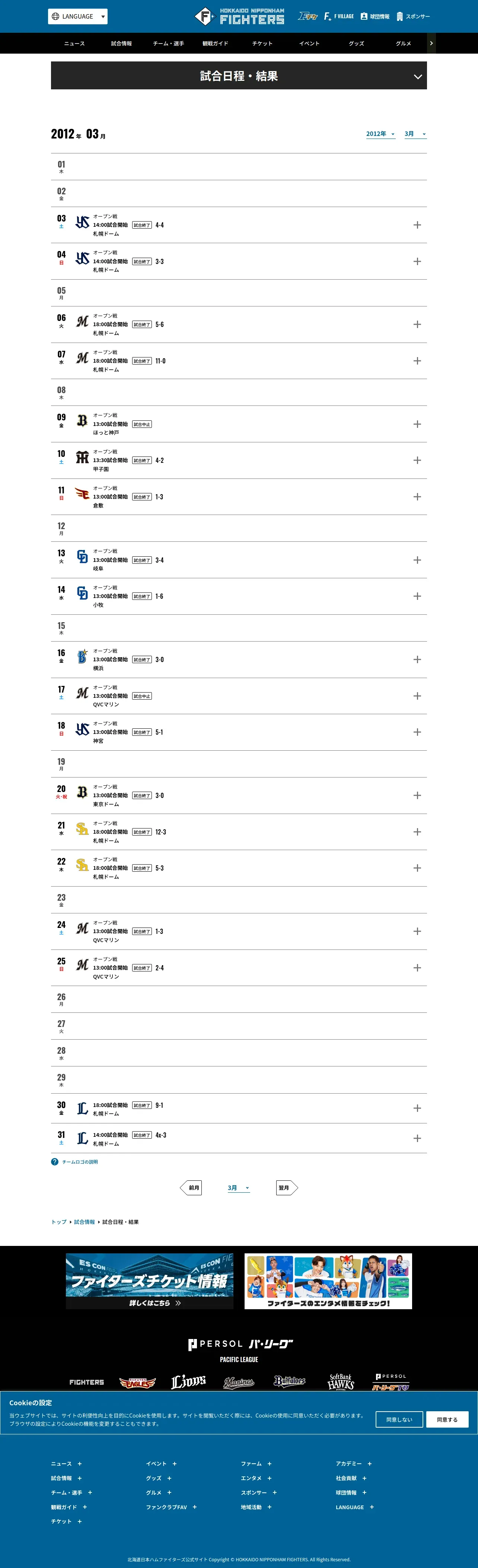
Task: Click the SoftBank Hawks logo in footer
Action: pos(340,1382)
